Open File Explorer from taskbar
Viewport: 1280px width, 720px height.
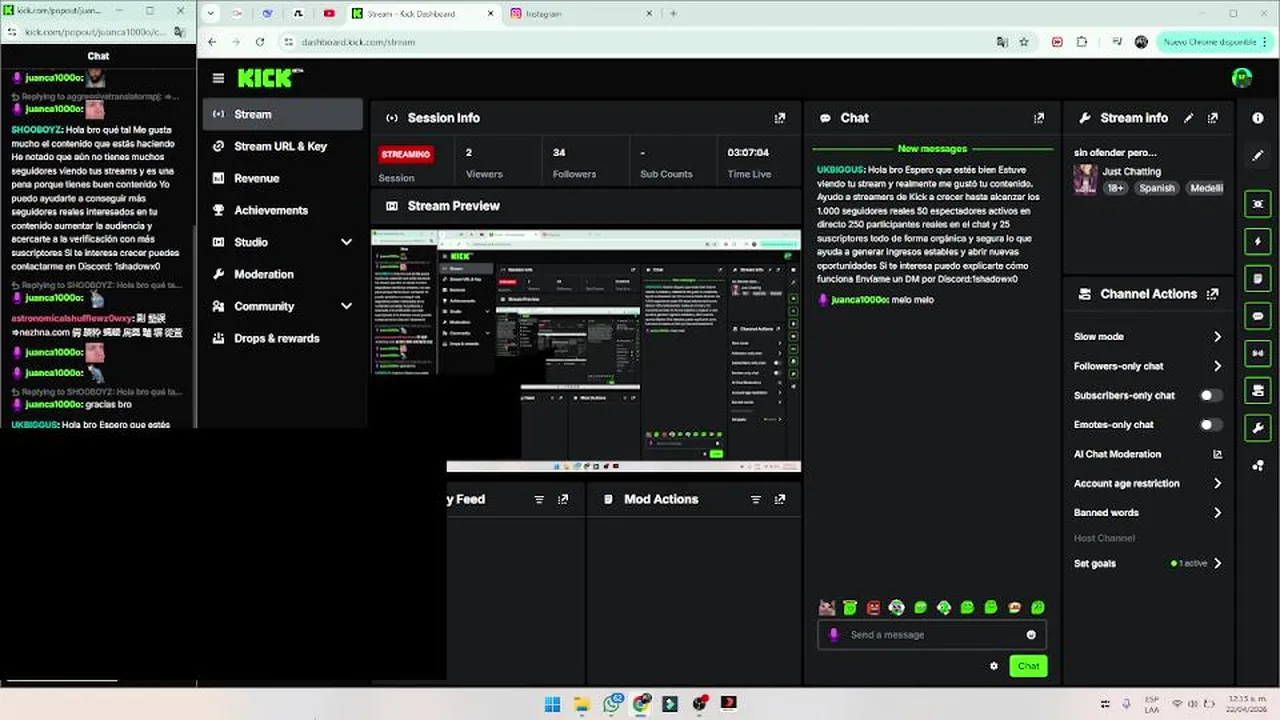[582, 704]
